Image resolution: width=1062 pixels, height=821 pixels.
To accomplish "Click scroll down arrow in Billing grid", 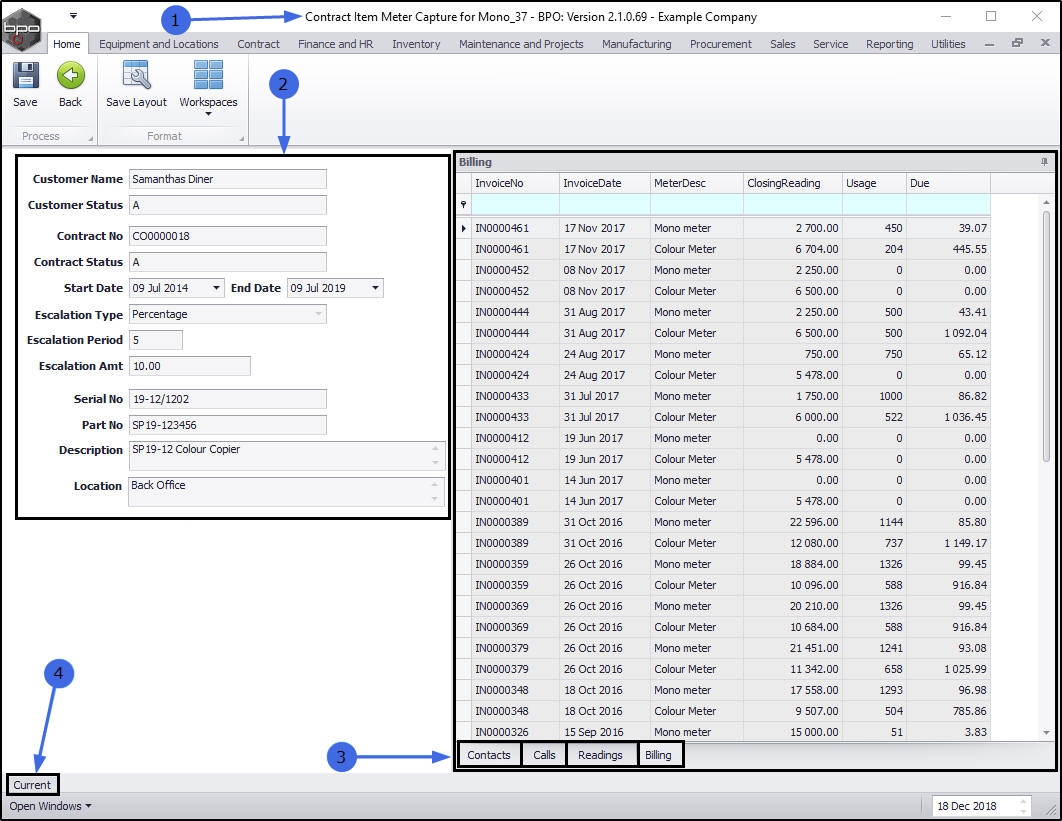I will [x=1046, y=732].
